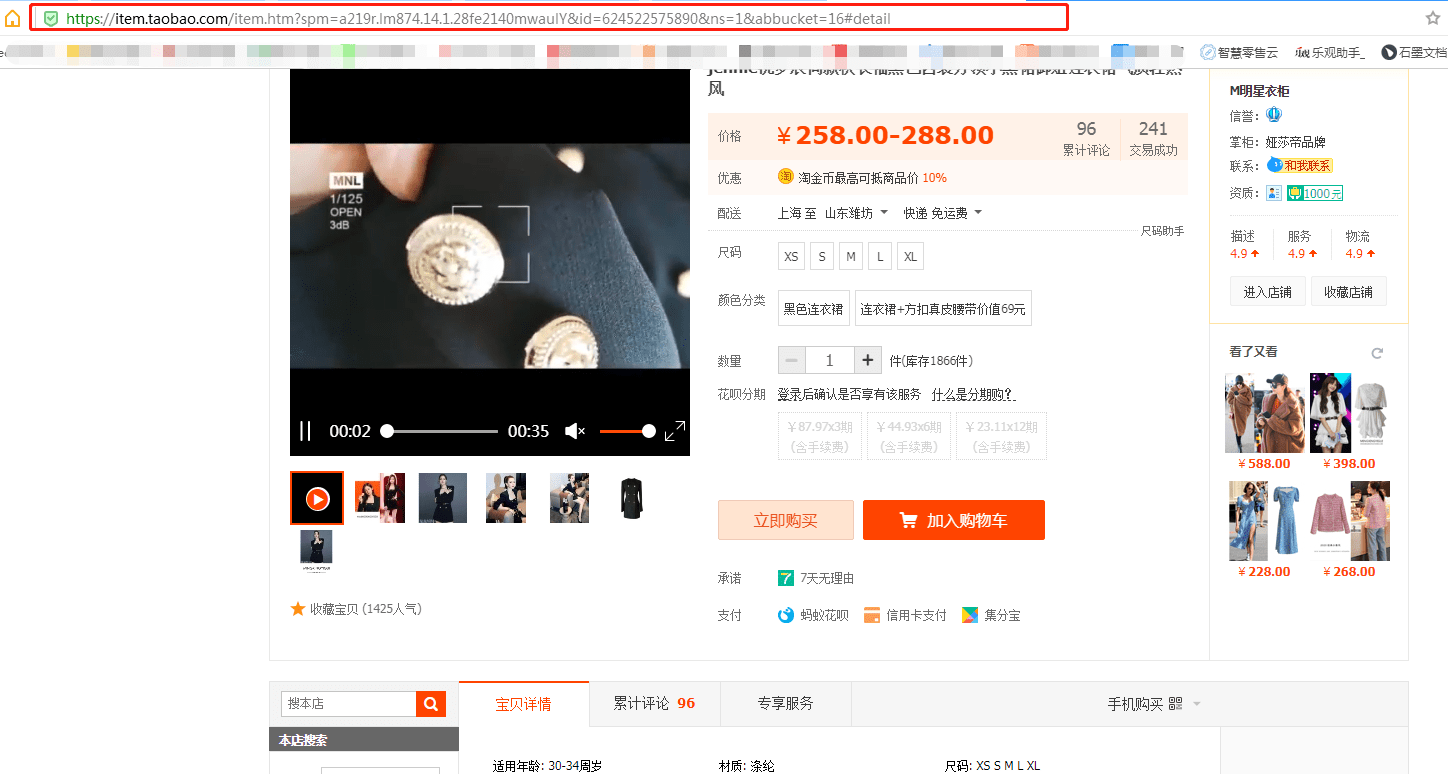The width and height of the screenshot is (1448, 774).
Task: Unmute the video with speaker icon
Action: pos(575,431)
